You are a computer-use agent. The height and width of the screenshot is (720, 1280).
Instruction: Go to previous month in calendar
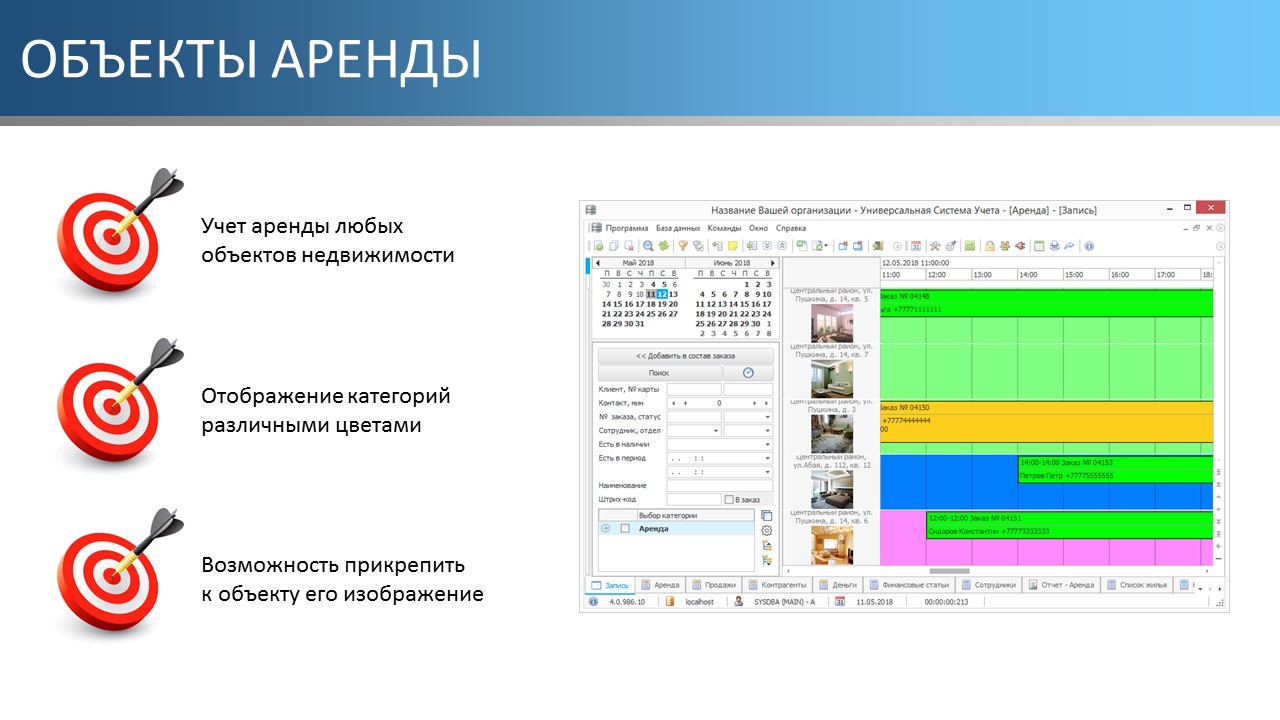coord(598,262)
